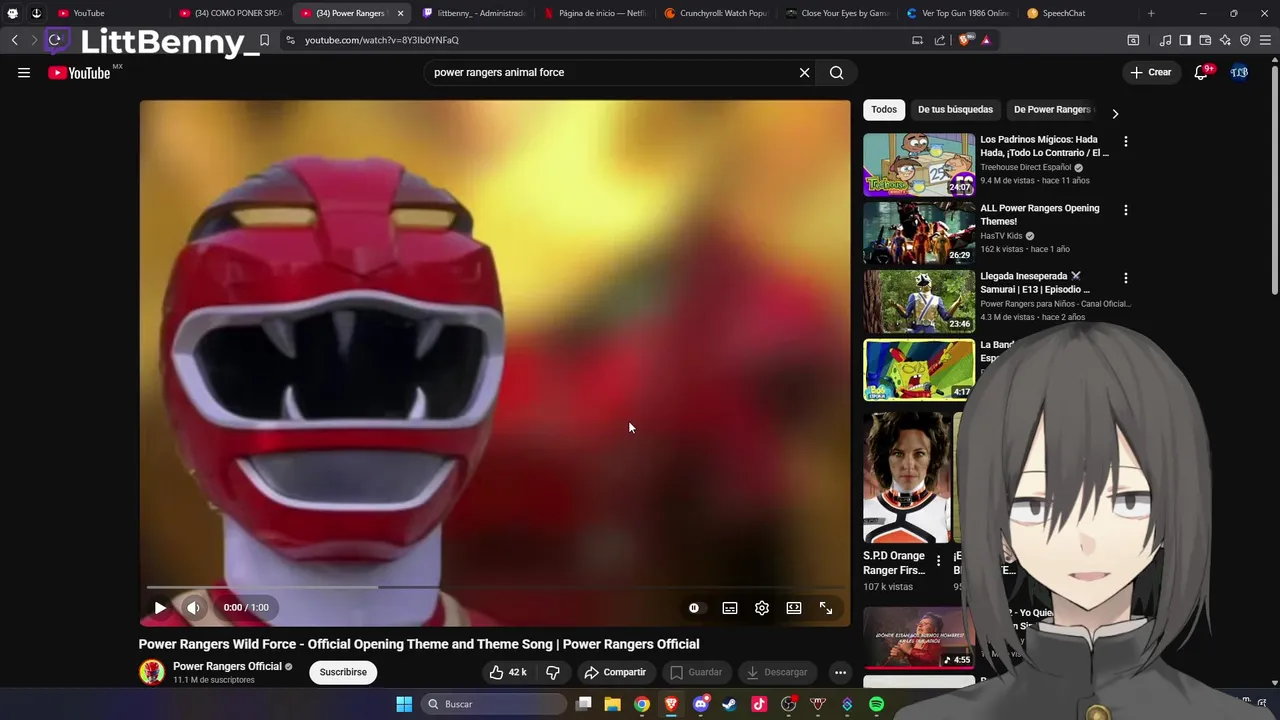Select the De Power Rangers chip

(1052, 109)
